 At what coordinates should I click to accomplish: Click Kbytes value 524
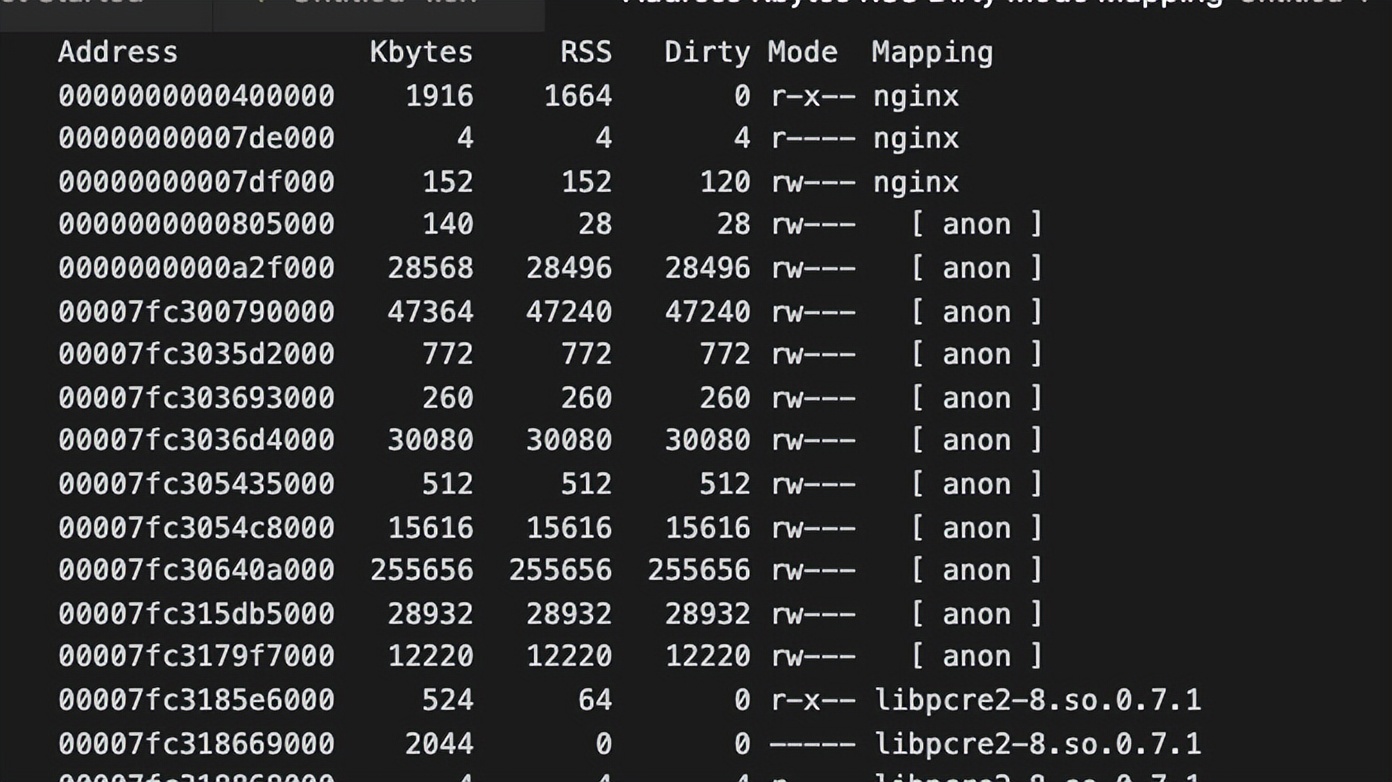(x=447, y=700)
